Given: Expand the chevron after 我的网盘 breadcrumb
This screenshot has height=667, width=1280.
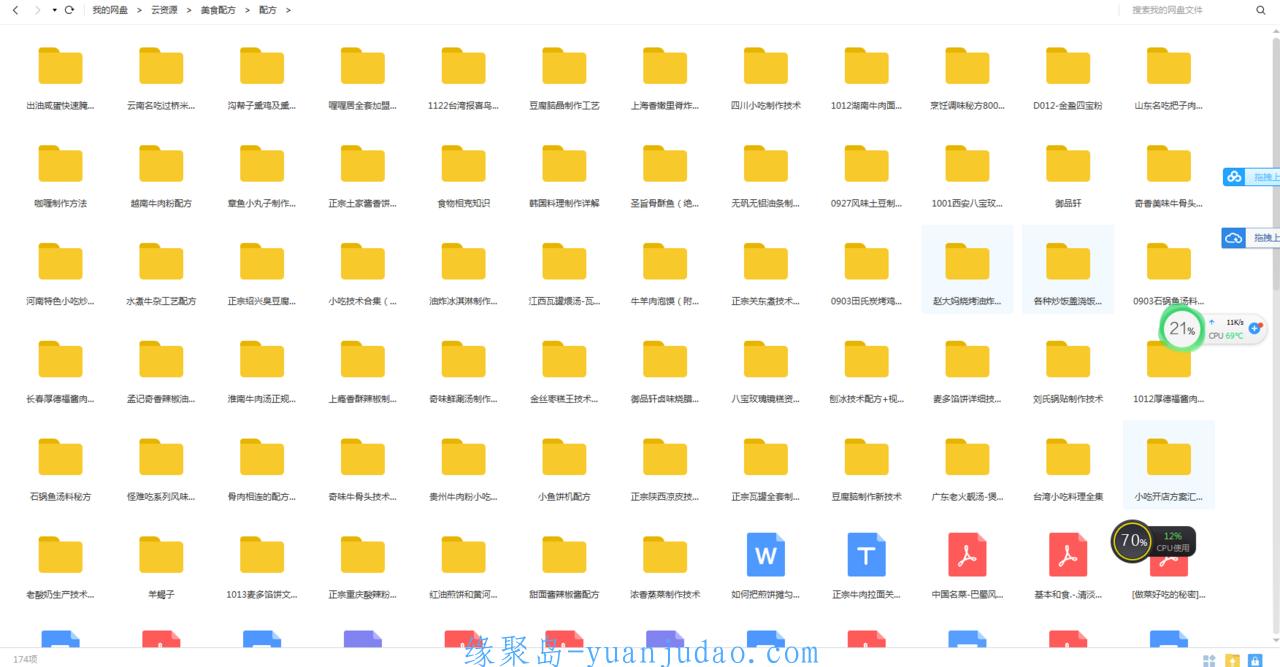Looking at the screenshot, I should click(x=139, y=10).
